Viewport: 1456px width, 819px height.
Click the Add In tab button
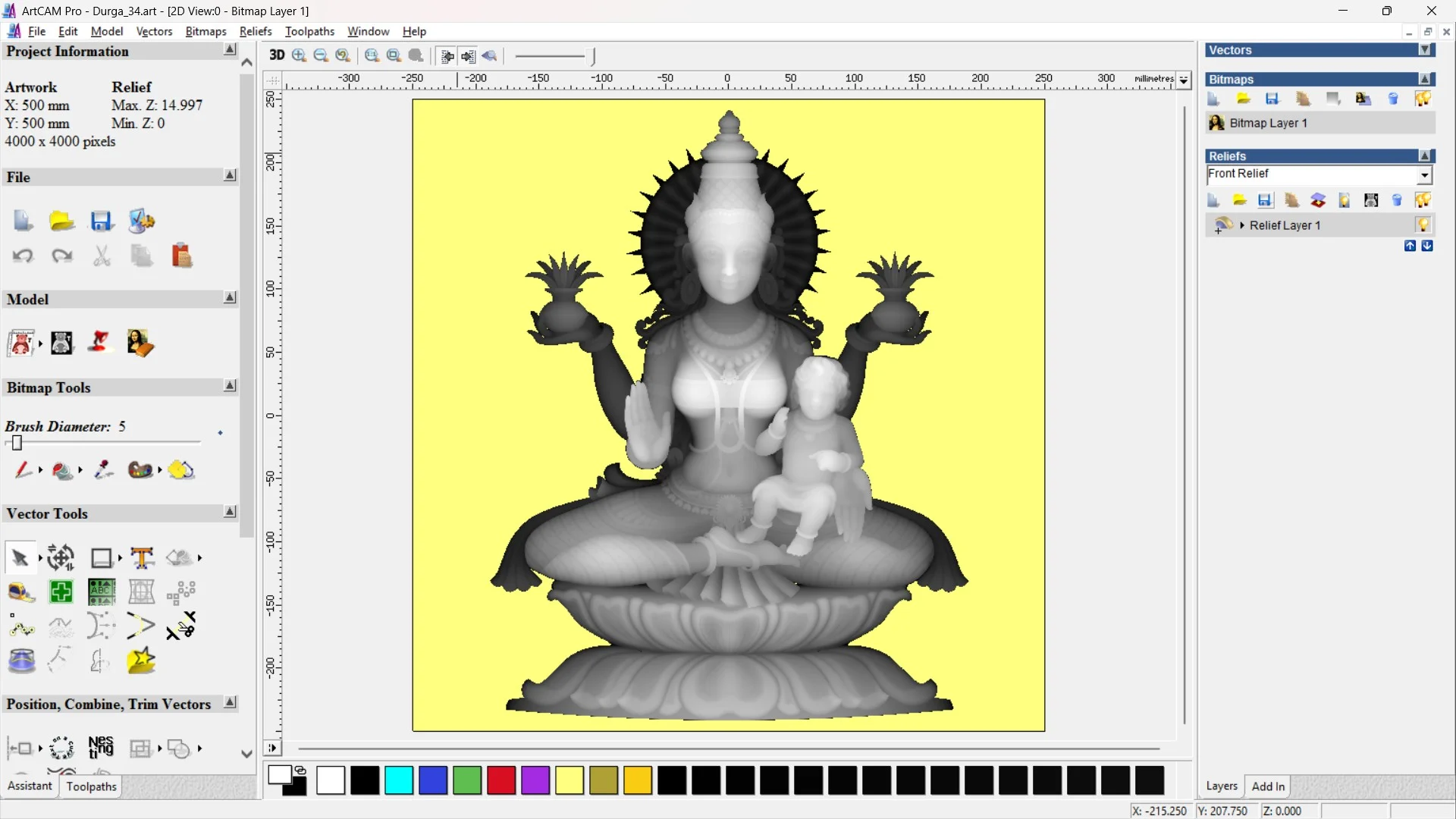pos(1268,786)
